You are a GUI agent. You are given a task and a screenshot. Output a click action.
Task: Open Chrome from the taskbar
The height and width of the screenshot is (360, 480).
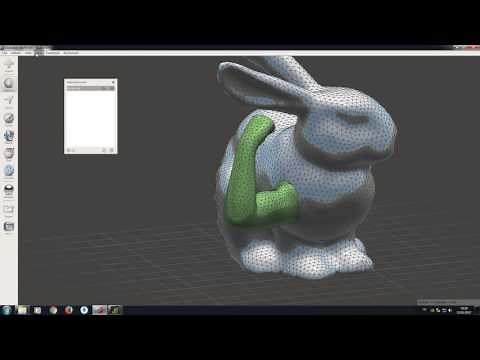click(53, 310)
